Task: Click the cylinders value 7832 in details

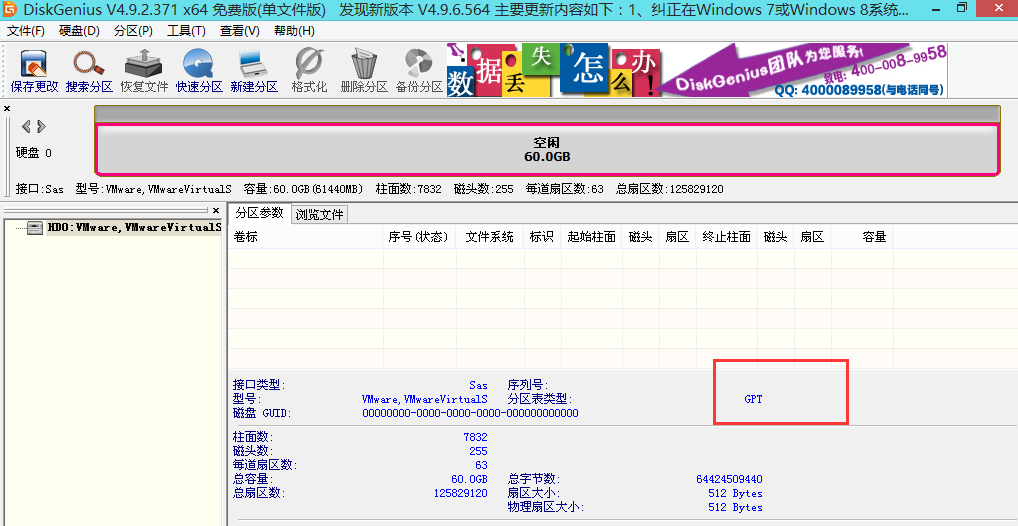Action: click(x=475, y=437)
